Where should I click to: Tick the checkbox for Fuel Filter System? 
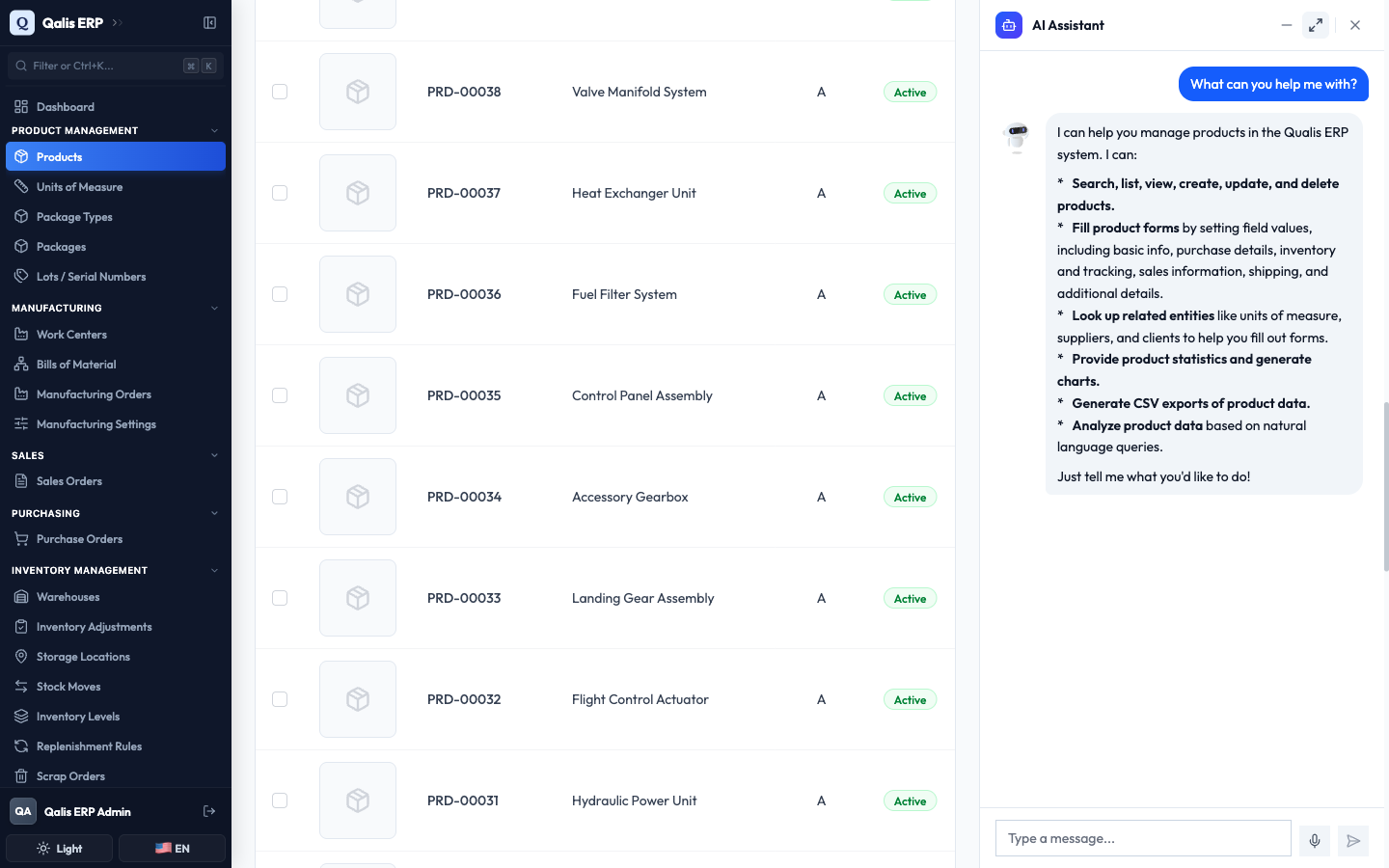pyautogui.click(x=280, y=294)
